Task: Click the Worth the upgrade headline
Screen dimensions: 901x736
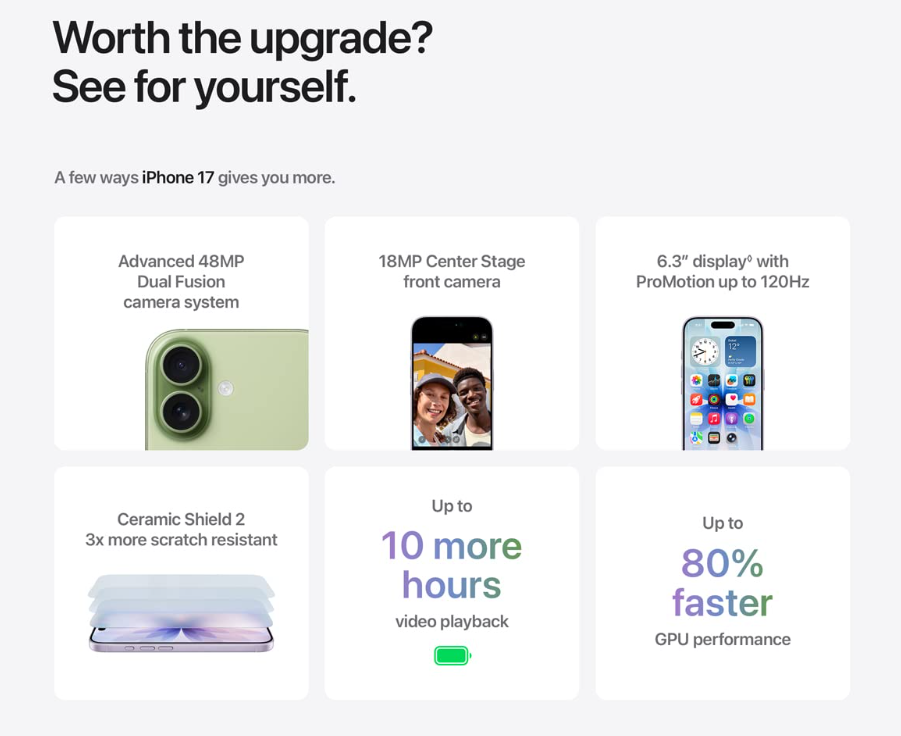Action: click(x=243, y=38)
